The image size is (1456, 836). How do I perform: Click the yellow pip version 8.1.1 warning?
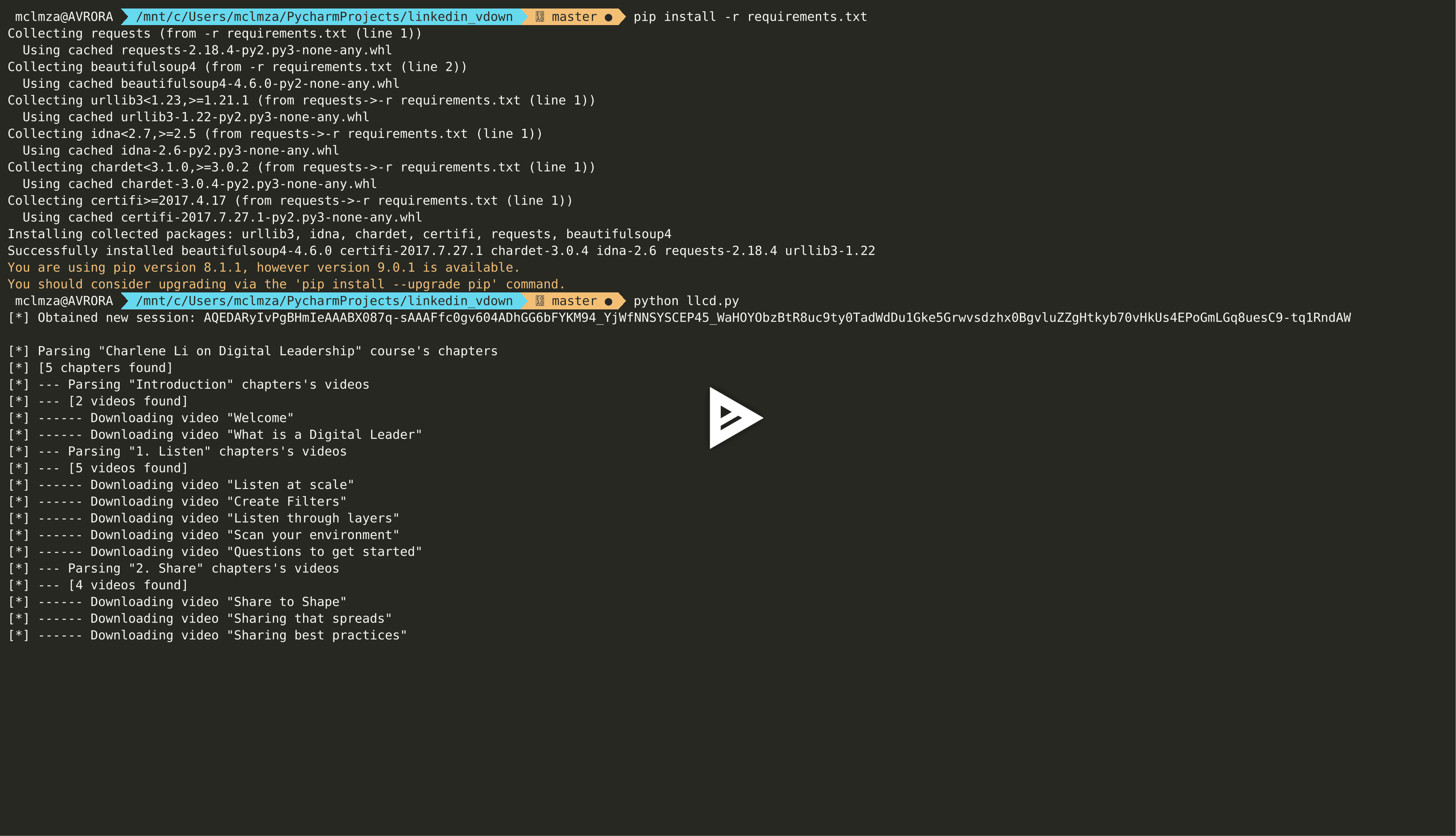[x=264, y=268]
